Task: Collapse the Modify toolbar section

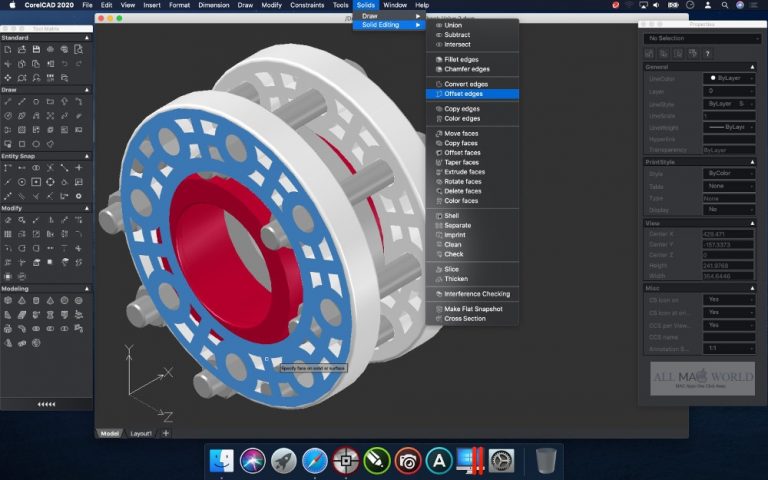Action: pos(87,208)
